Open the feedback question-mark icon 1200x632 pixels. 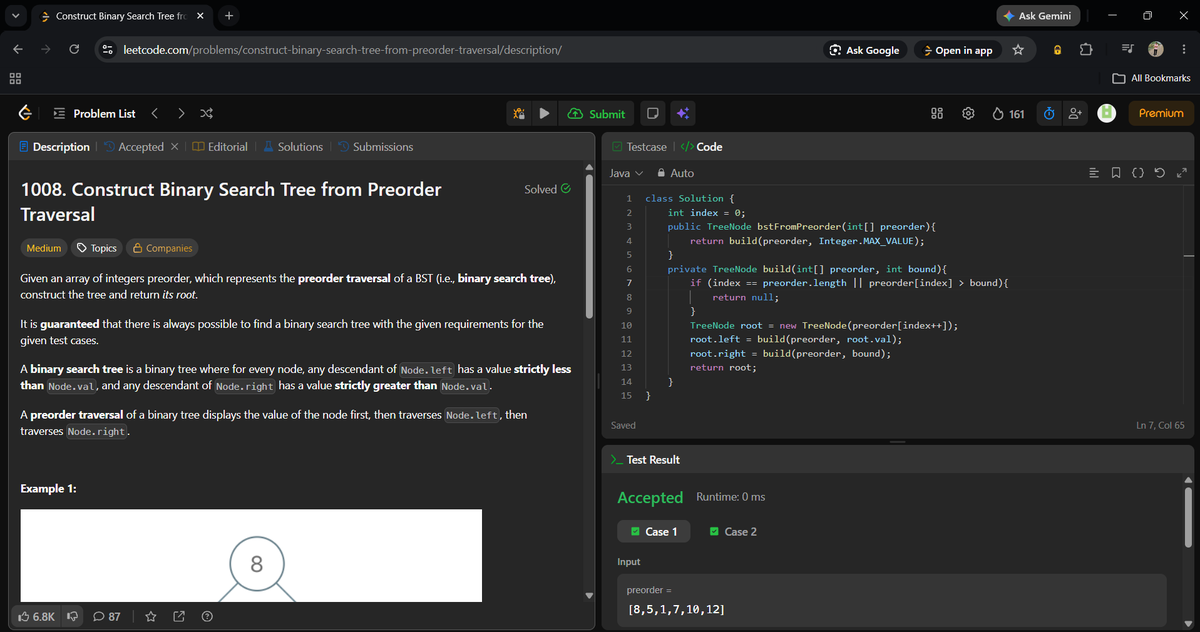click(206, 616)
